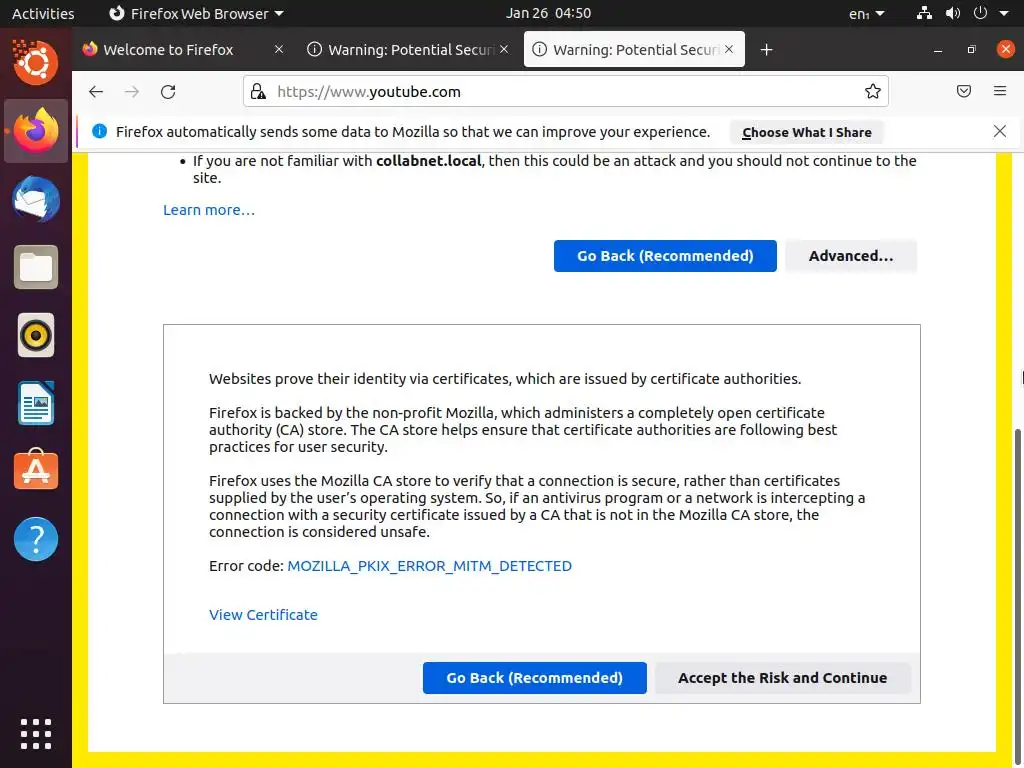The width and height of the screenshot is (1024, 768).
Task: Launch LibreOffice Writer from the dock
Action: (36, 403)
